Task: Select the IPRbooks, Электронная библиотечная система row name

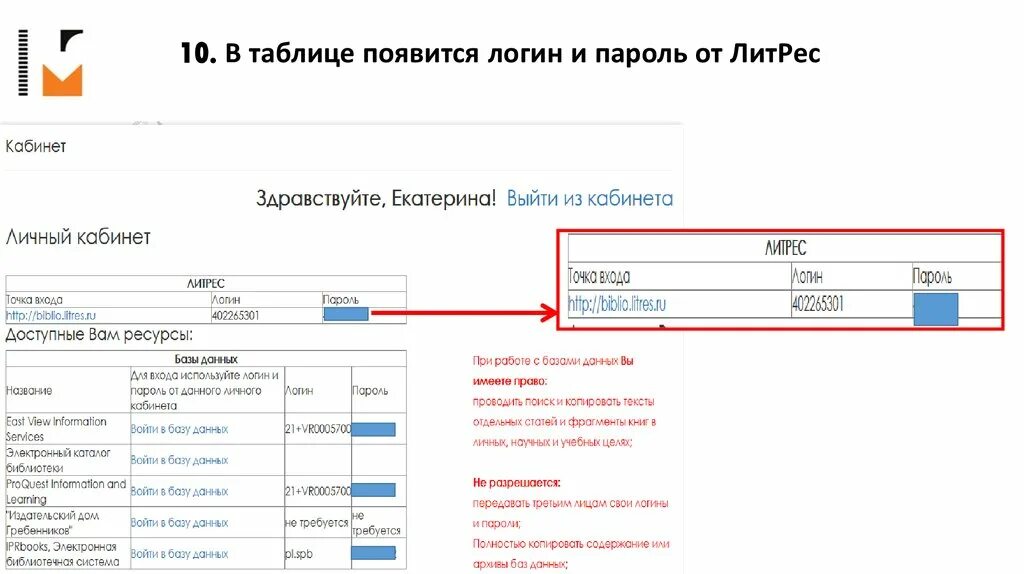Action: [x=63, y=554]
